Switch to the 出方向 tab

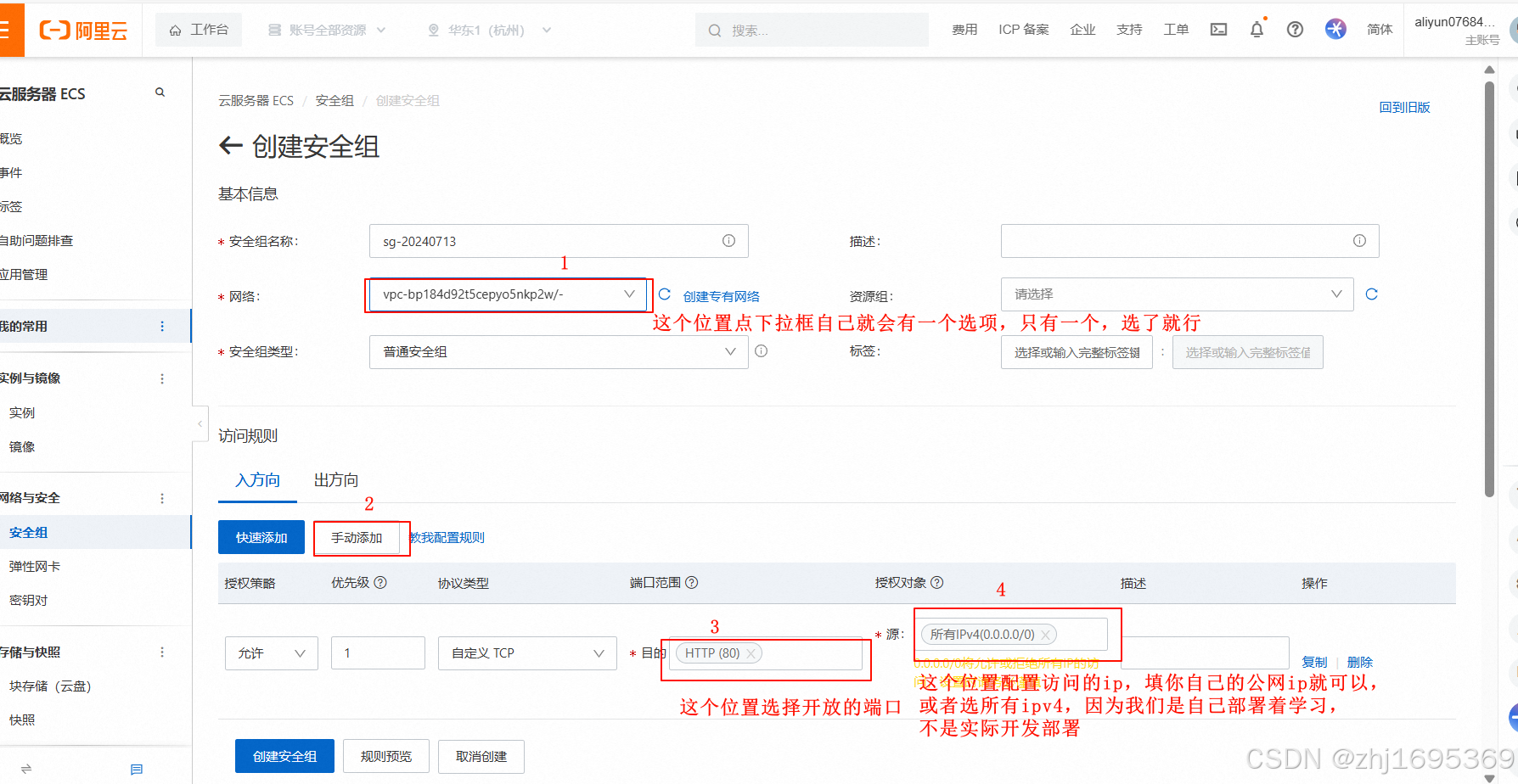click(x=336, y=480)
